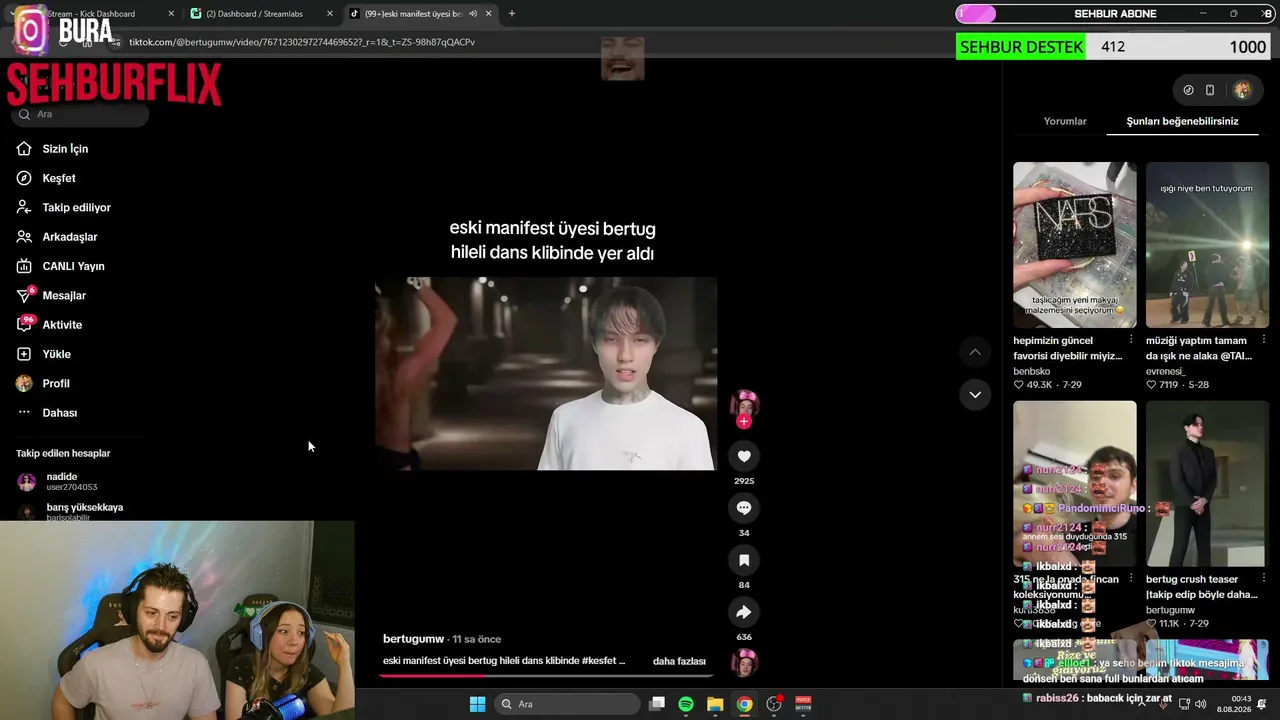This screenshot has width=1280, height=720.
Task: Open the spinning sound disc for the video
Action: click(744, 662)
